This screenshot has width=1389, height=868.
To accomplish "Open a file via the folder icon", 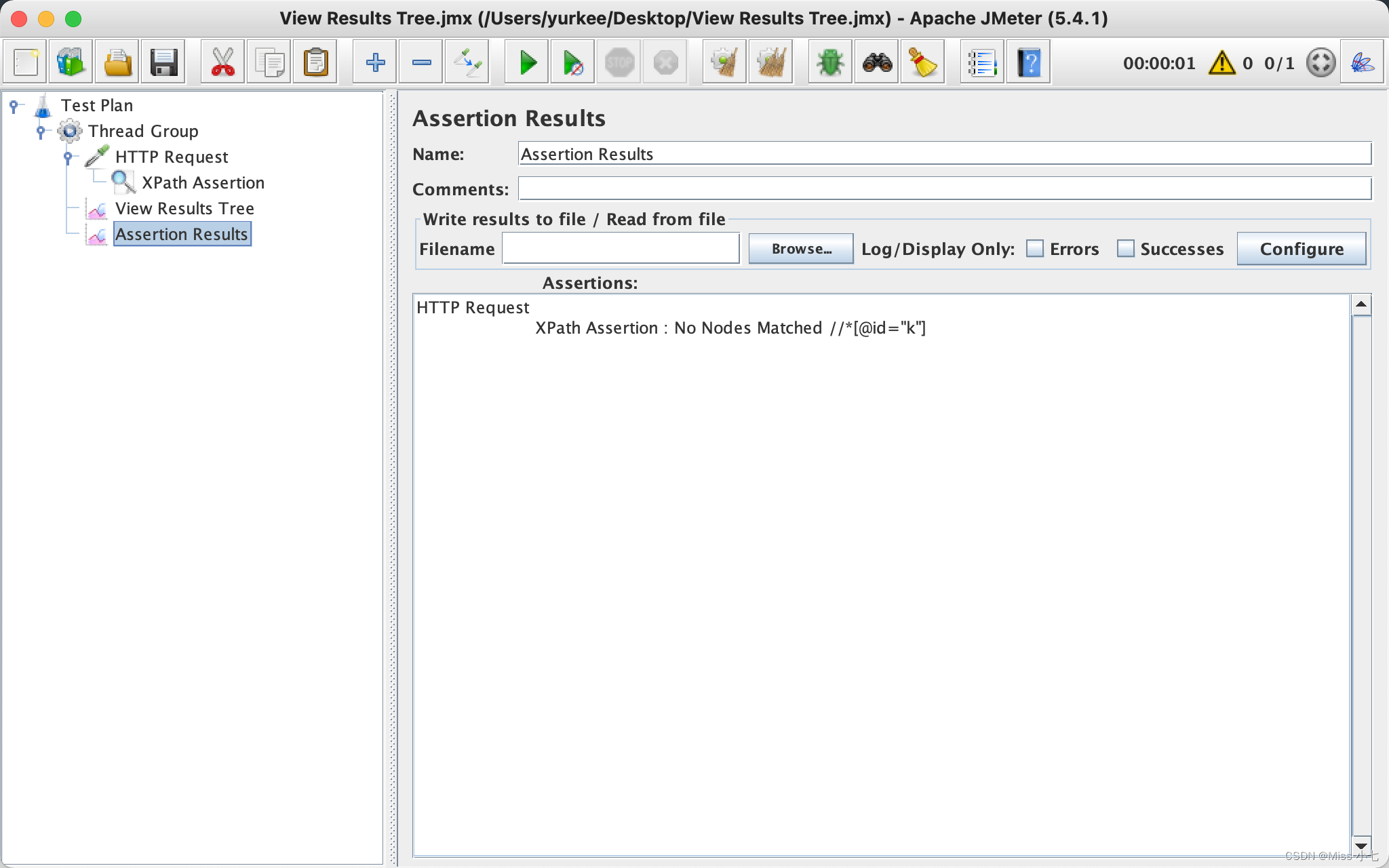I will coord(117,62).
